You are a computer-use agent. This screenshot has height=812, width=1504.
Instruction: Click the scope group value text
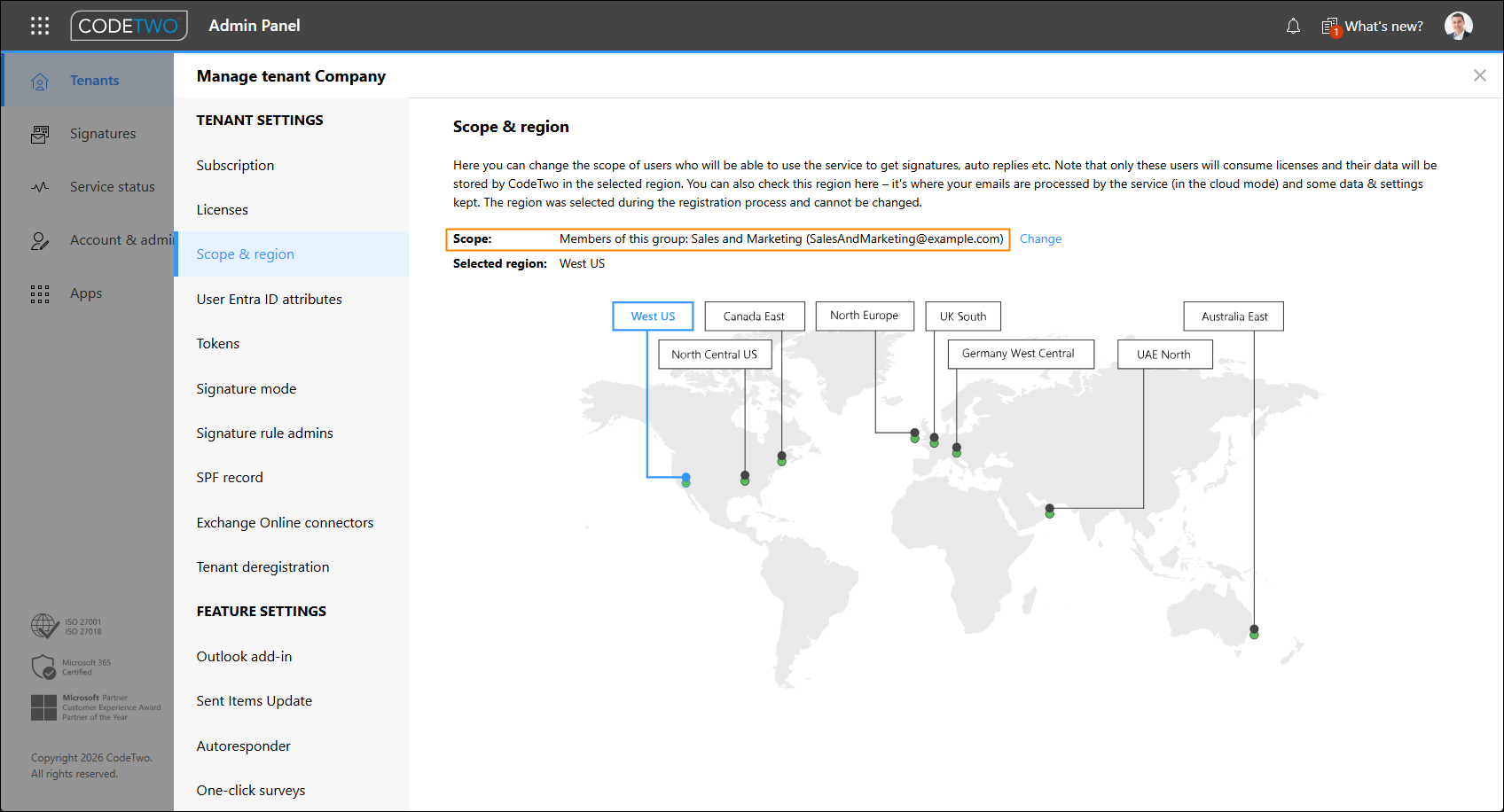click(781, 238)
